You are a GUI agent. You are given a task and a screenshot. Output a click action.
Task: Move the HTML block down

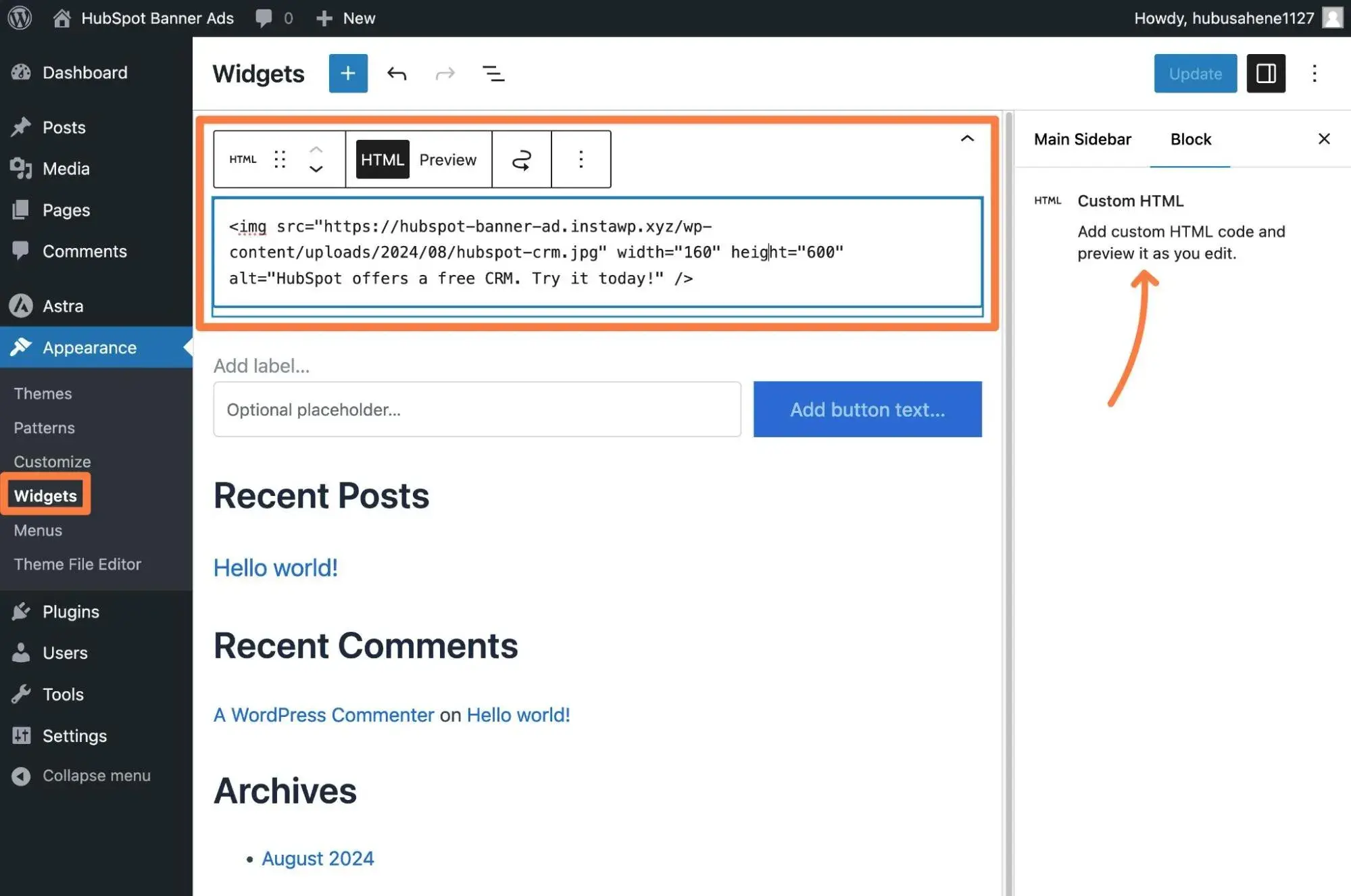(x=316, y=169)
